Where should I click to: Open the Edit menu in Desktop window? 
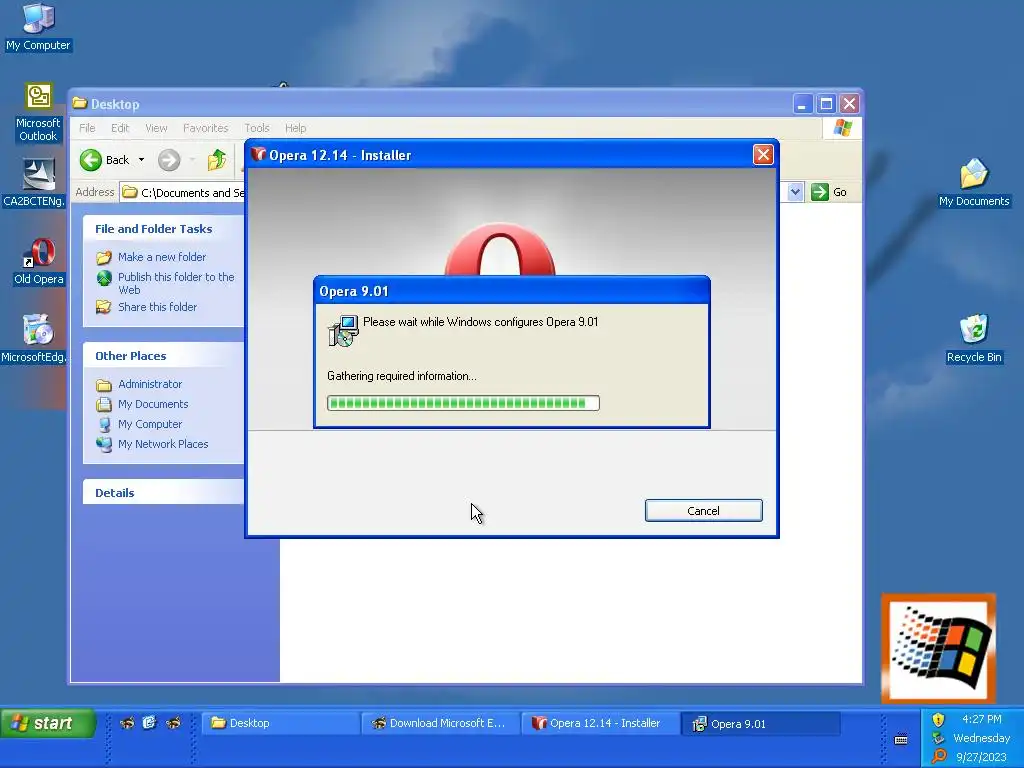pos(120,128)
